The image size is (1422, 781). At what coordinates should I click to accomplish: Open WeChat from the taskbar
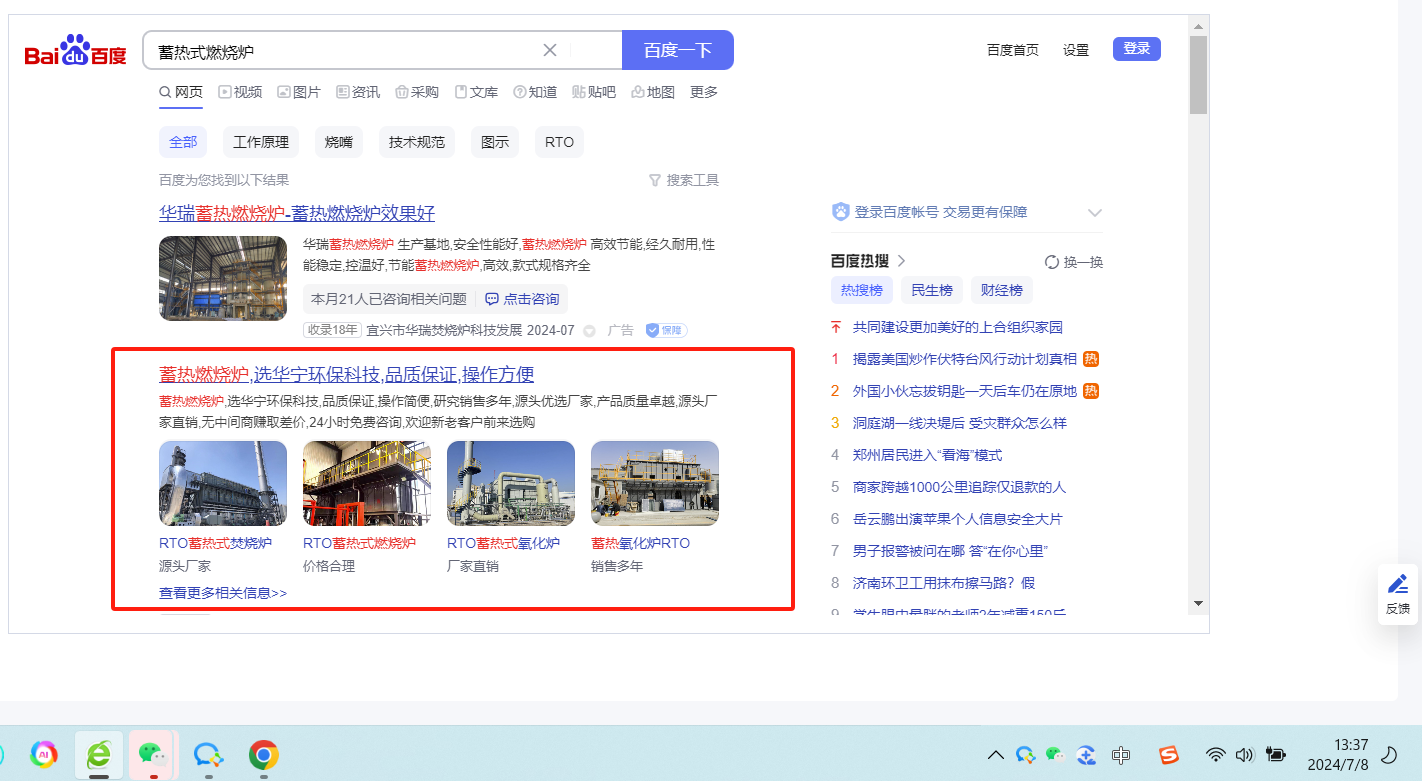pyautogui.click(x=151, y=754)
